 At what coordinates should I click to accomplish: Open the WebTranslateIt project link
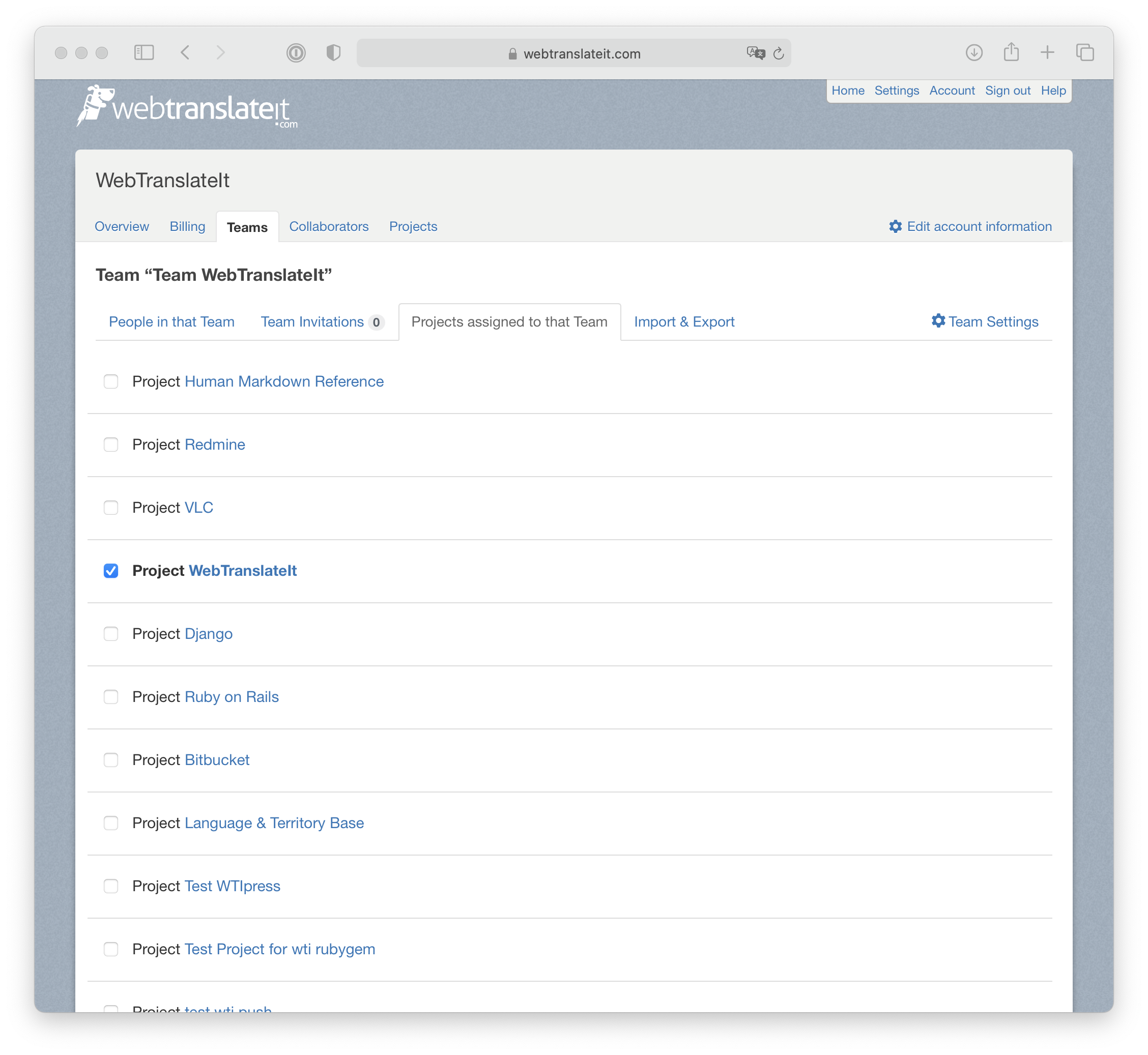pyautogui.click(x=243, y=571)
